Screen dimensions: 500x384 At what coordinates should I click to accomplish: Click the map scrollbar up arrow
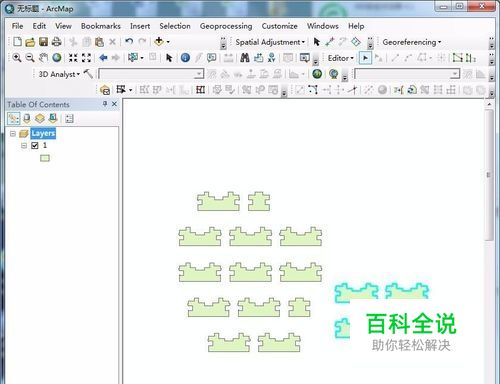pos(489,104)
